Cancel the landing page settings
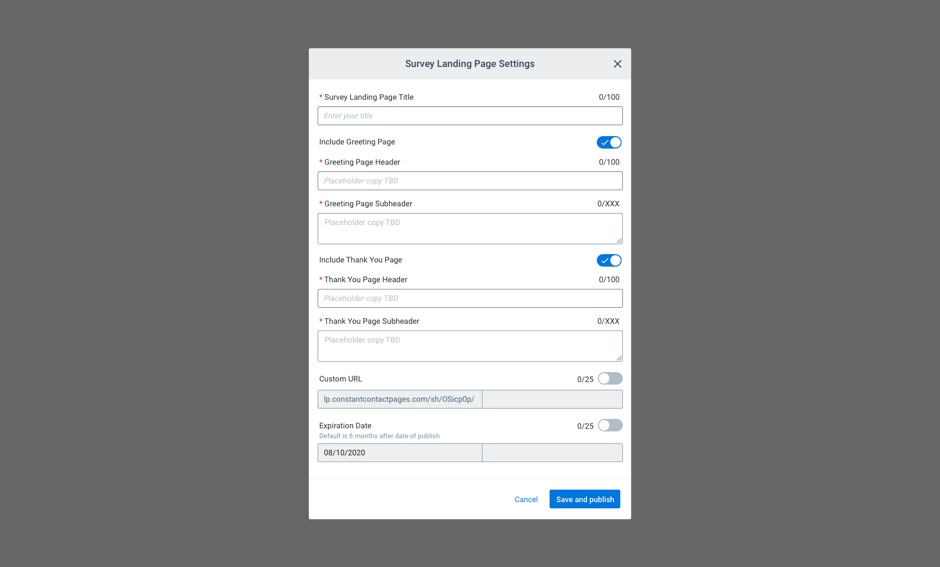Screen dimensions: 940x567 tap(526, 499)
